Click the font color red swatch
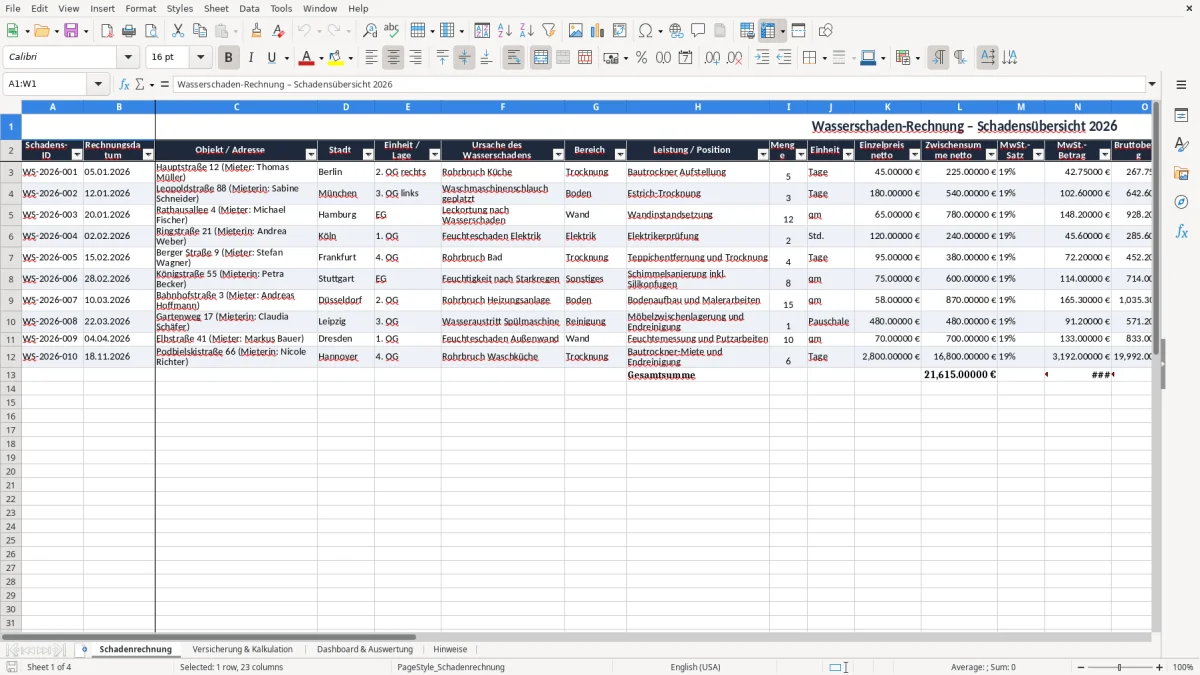The width and height of the screenshot is (1200, 675). click(x=306, y=58)
